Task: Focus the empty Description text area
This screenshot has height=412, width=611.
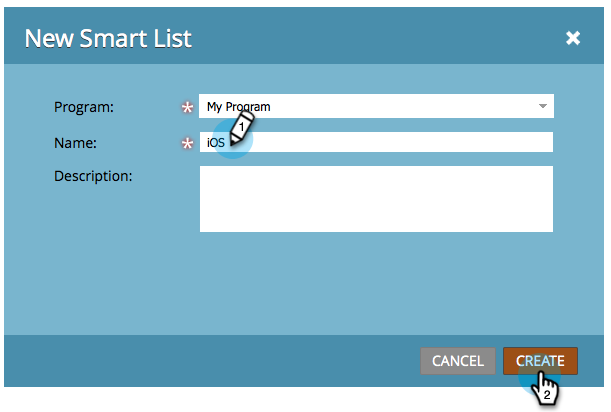Action: pos(376,199)
